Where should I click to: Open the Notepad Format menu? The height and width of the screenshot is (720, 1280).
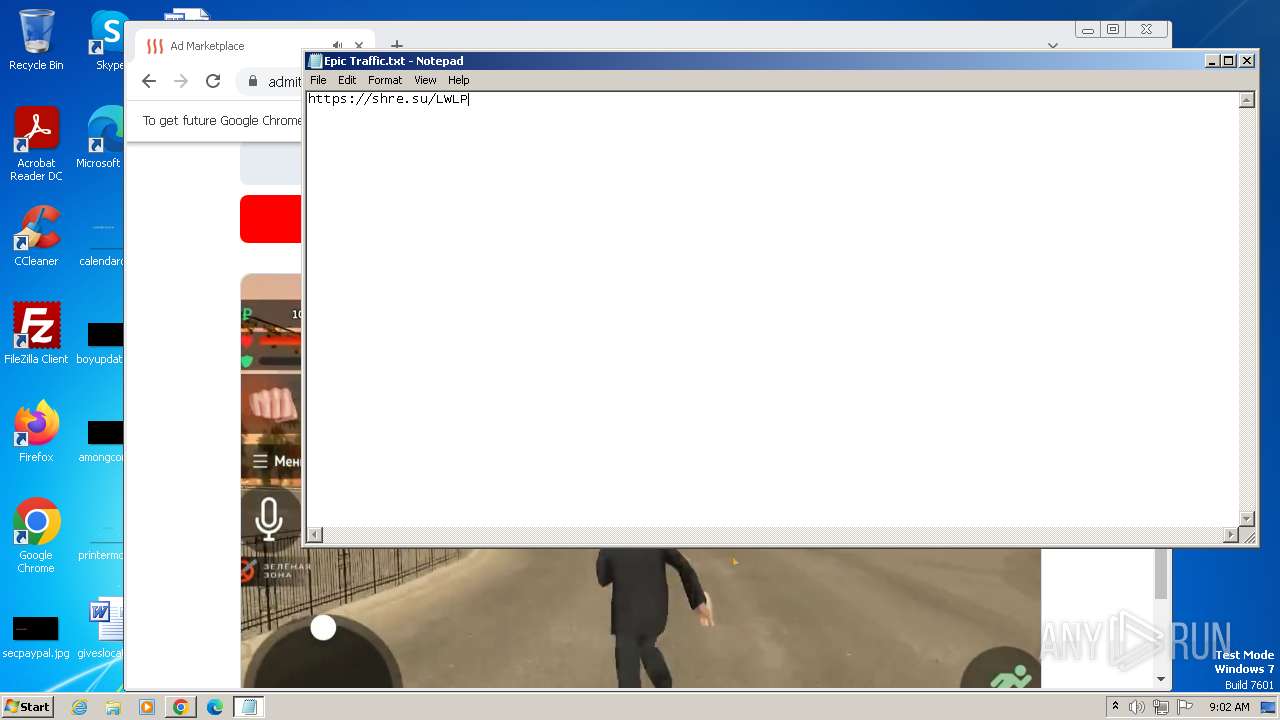pos(385,80)
